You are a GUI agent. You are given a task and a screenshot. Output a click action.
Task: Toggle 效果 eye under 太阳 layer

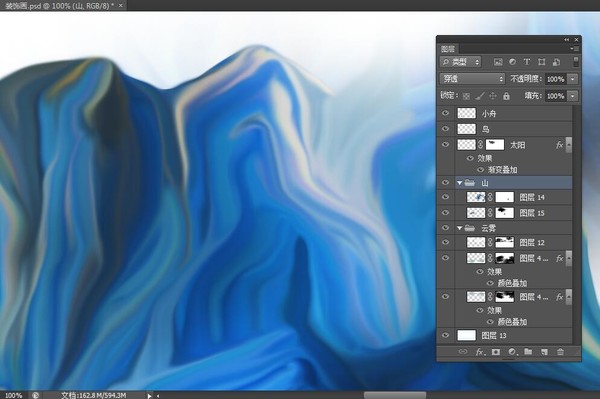click(470, 158)
